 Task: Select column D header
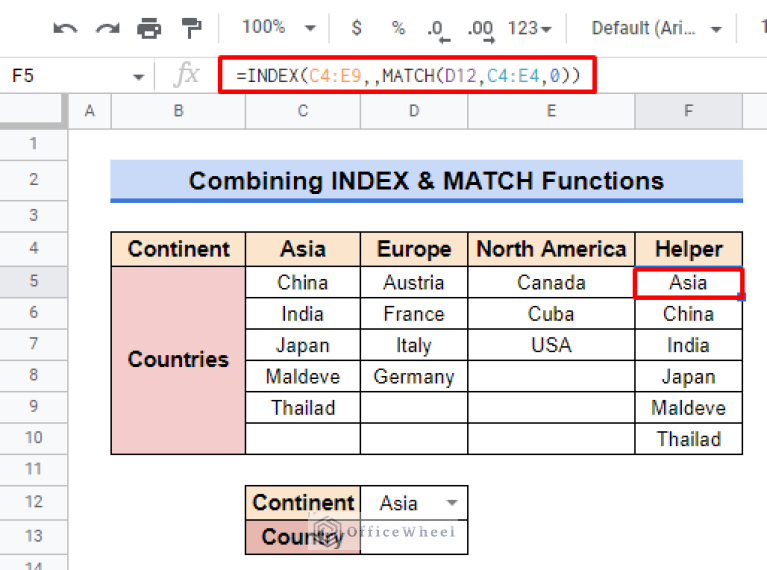point(414,111)
